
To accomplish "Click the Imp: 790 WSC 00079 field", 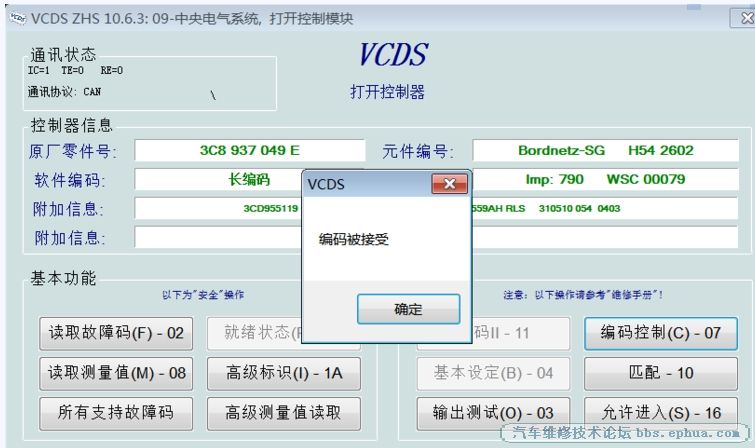I will pos(605,180).
